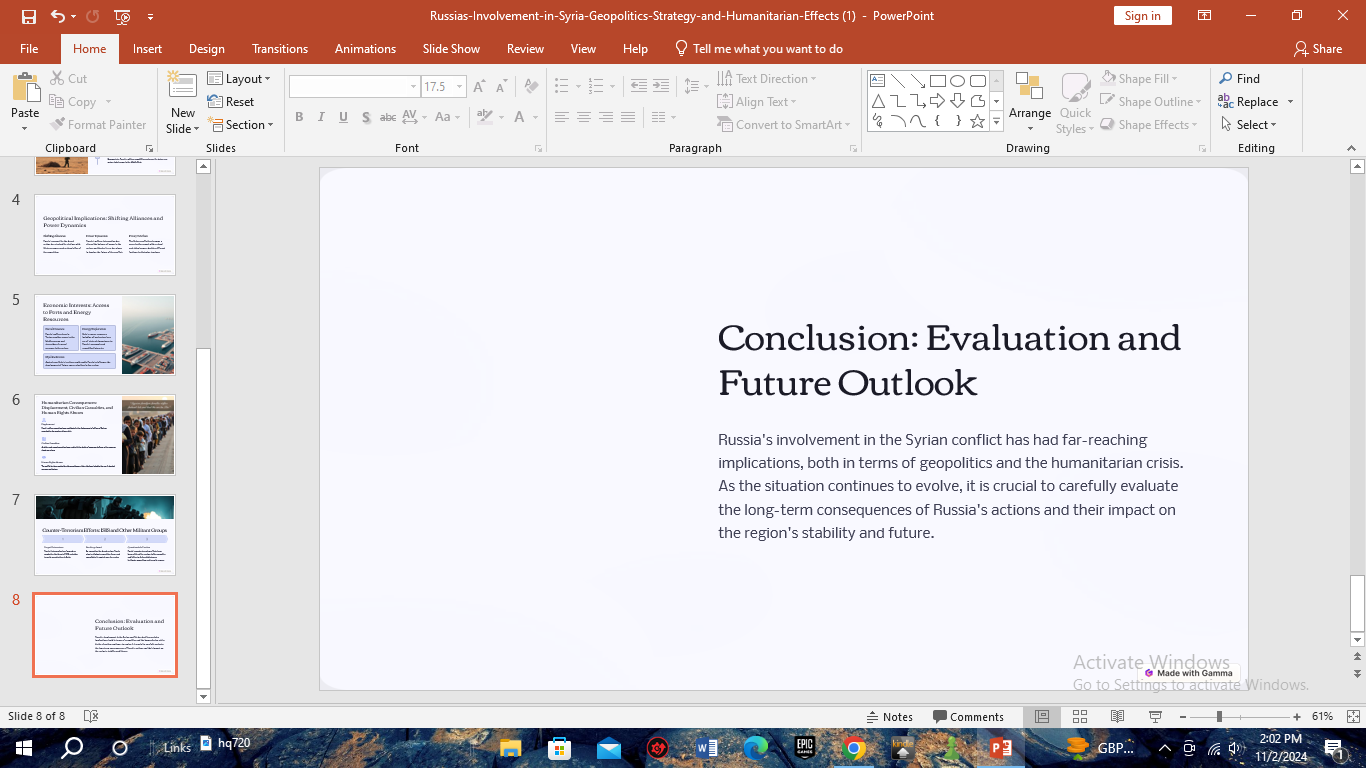Cut the selected content
The image size is (1366, 768).
(x=68, y=79)
